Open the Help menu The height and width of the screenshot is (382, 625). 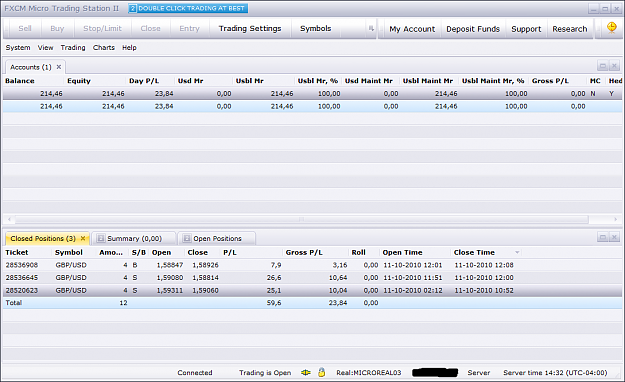pos(129,47)
